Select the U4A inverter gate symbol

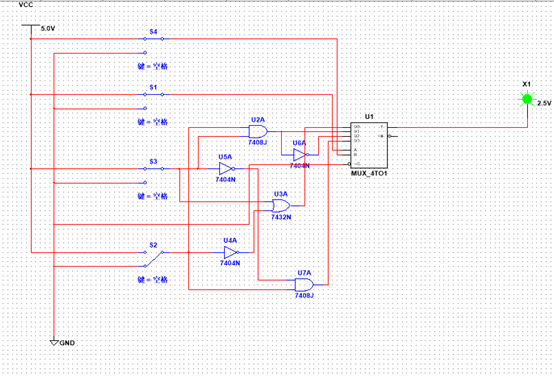point(231,252)
